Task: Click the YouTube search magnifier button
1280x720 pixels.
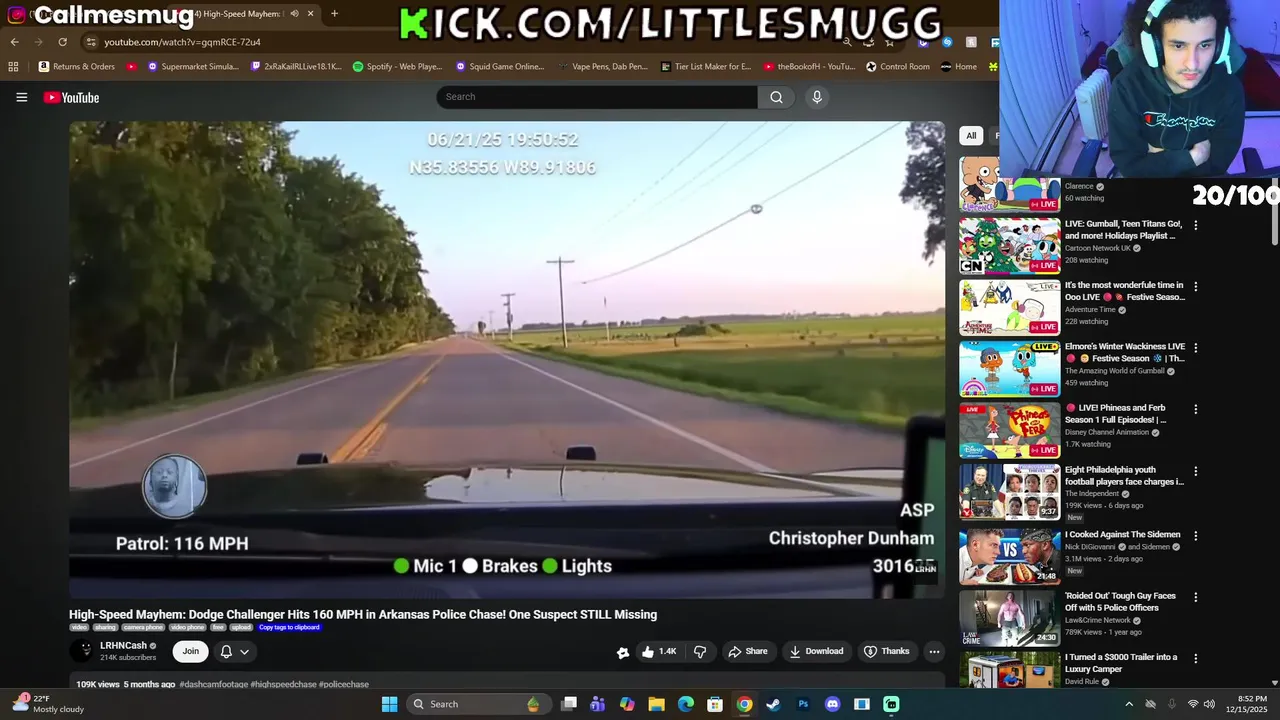Action: coord(776,97)
